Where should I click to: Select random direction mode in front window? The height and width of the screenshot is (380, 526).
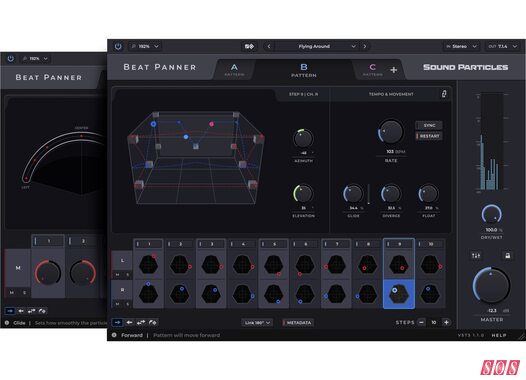(153, 322)
